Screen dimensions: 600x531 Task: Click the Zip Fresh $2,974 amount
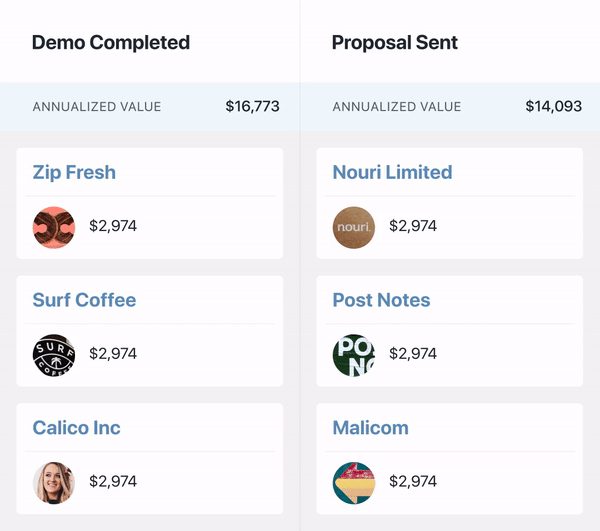113,226
